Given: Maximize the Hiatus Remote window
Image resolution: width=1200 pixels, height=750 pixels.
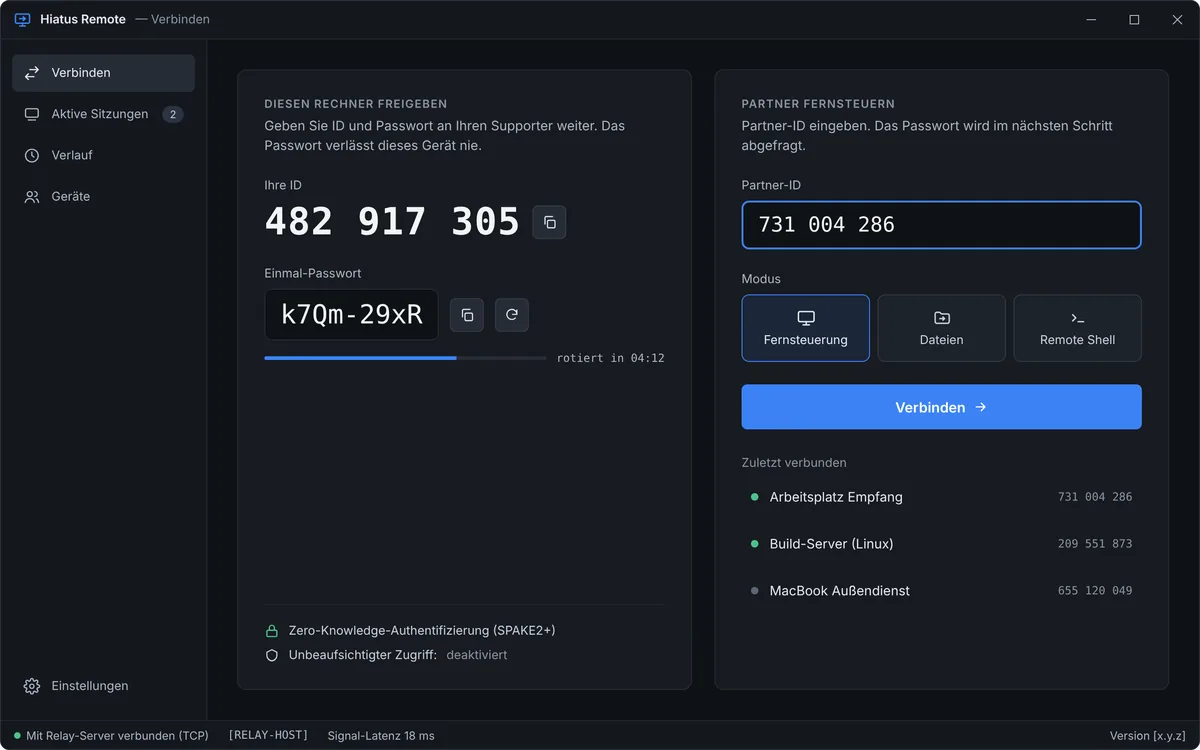Looking at the screenshot, I should pyautogui.click(x=1134, y=20).
